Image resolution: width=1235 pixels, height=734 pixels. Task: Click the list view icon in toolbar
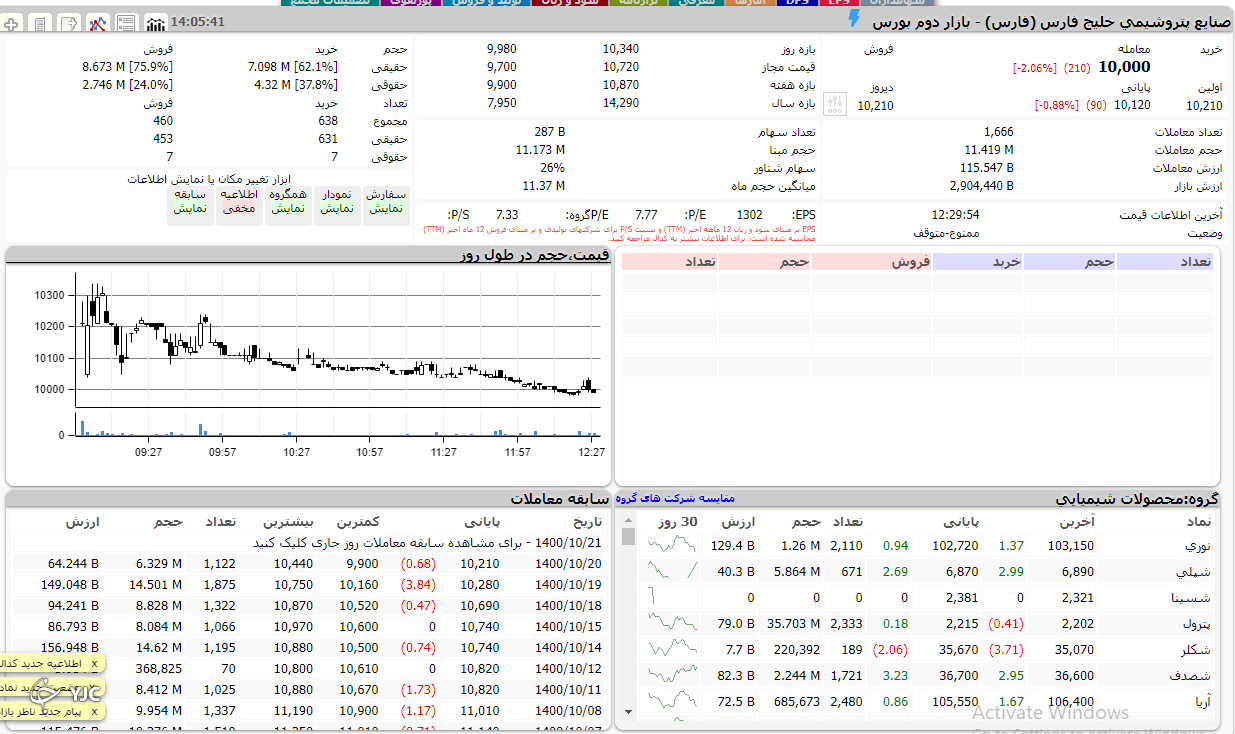[x=127, y=23]
